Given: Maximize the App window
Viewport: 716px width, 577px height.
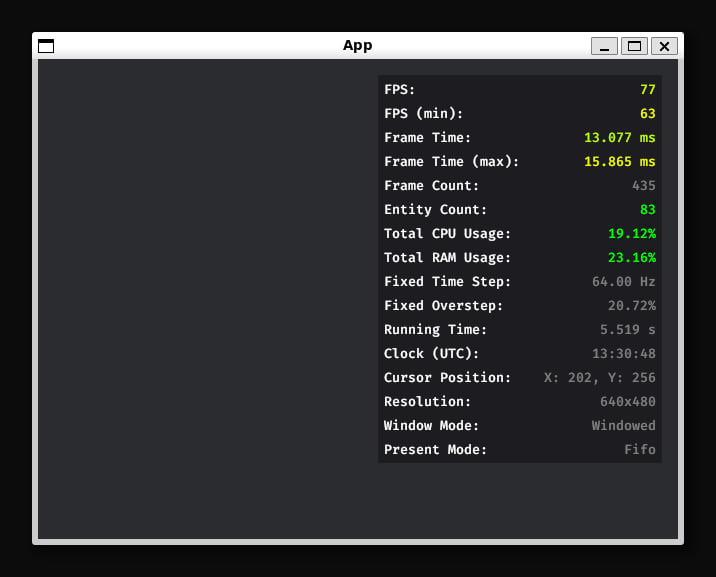Looking at the screenshot, I should [634, 46].
